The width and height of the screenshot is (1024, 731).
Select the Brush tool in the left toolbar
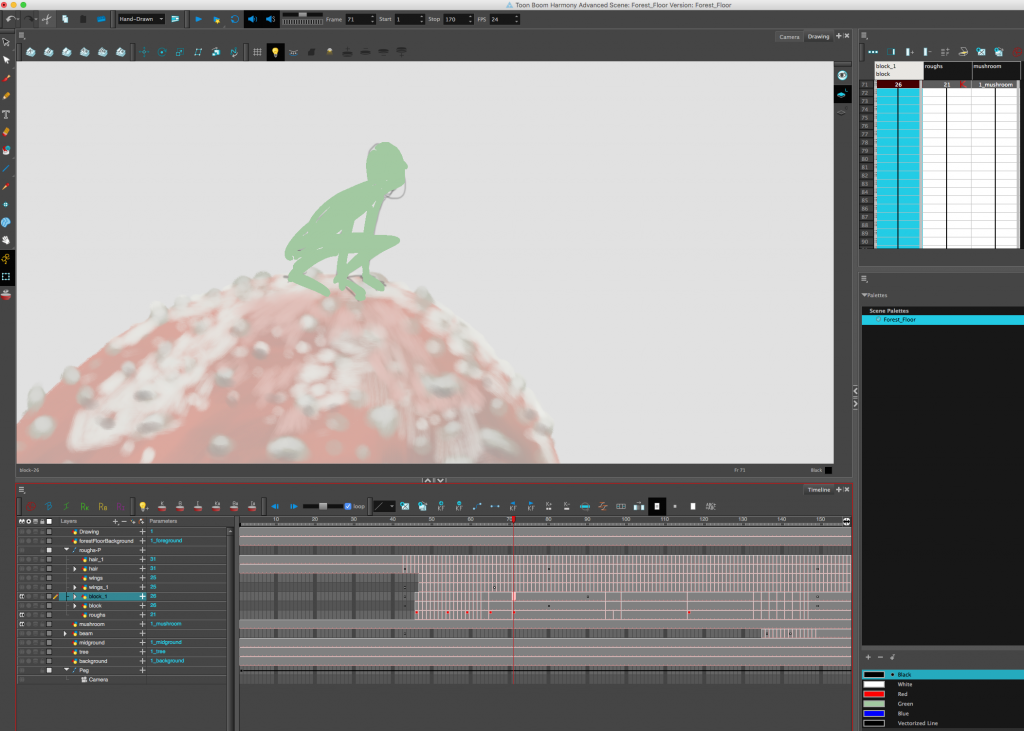7,78
